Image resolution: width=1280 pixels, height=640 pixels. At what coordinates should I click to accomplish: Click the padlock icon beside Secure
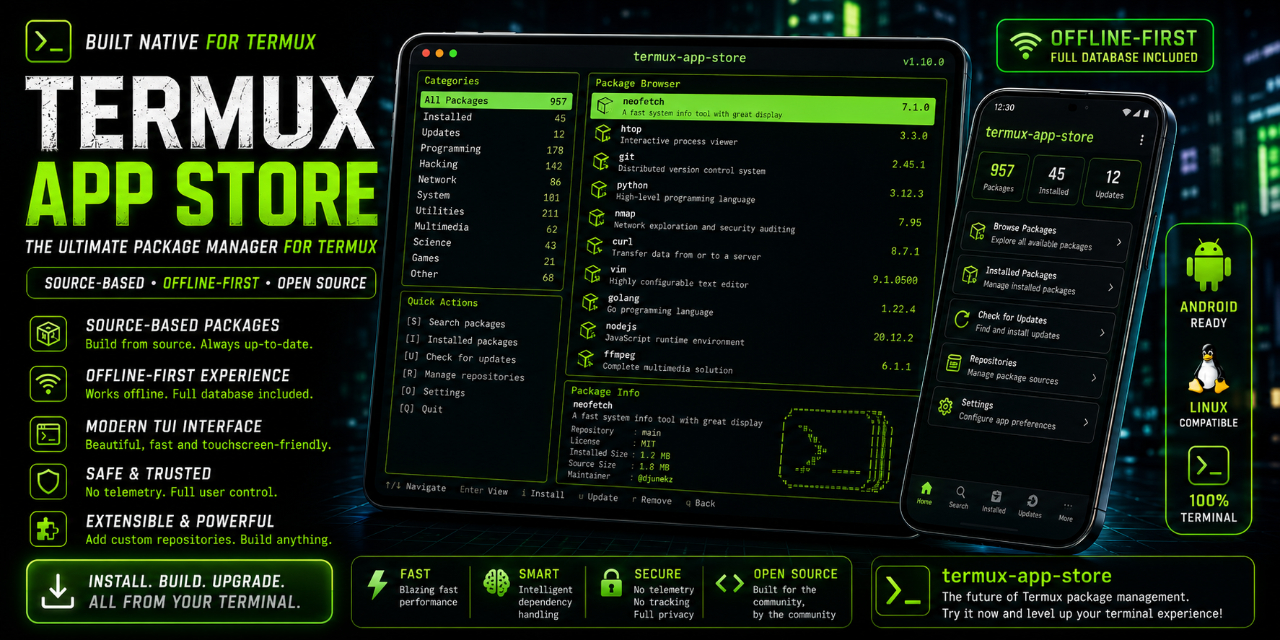point(611,584)
